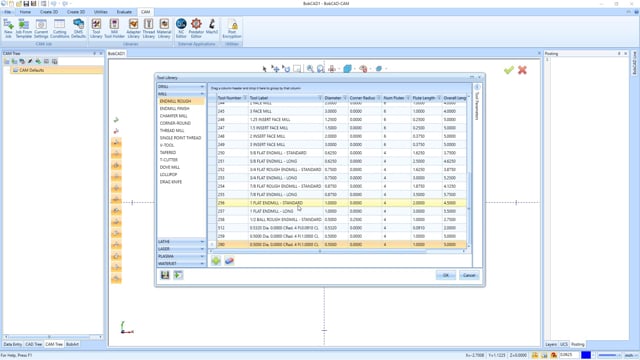Select ENDMILL FINISH tool type

click(175, 109)
